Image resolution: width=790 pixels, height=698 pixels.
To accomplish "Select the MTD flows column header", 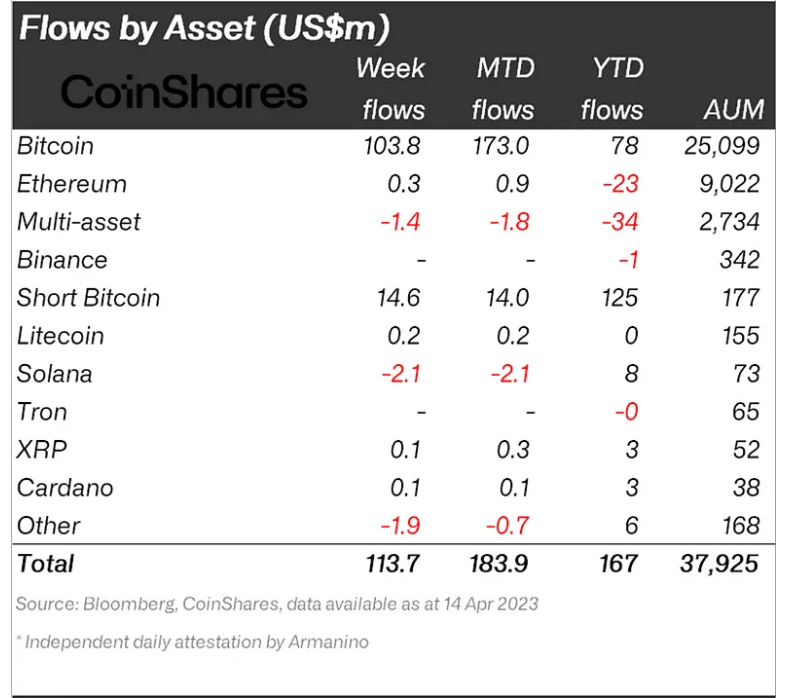I will tap(503, 89).
